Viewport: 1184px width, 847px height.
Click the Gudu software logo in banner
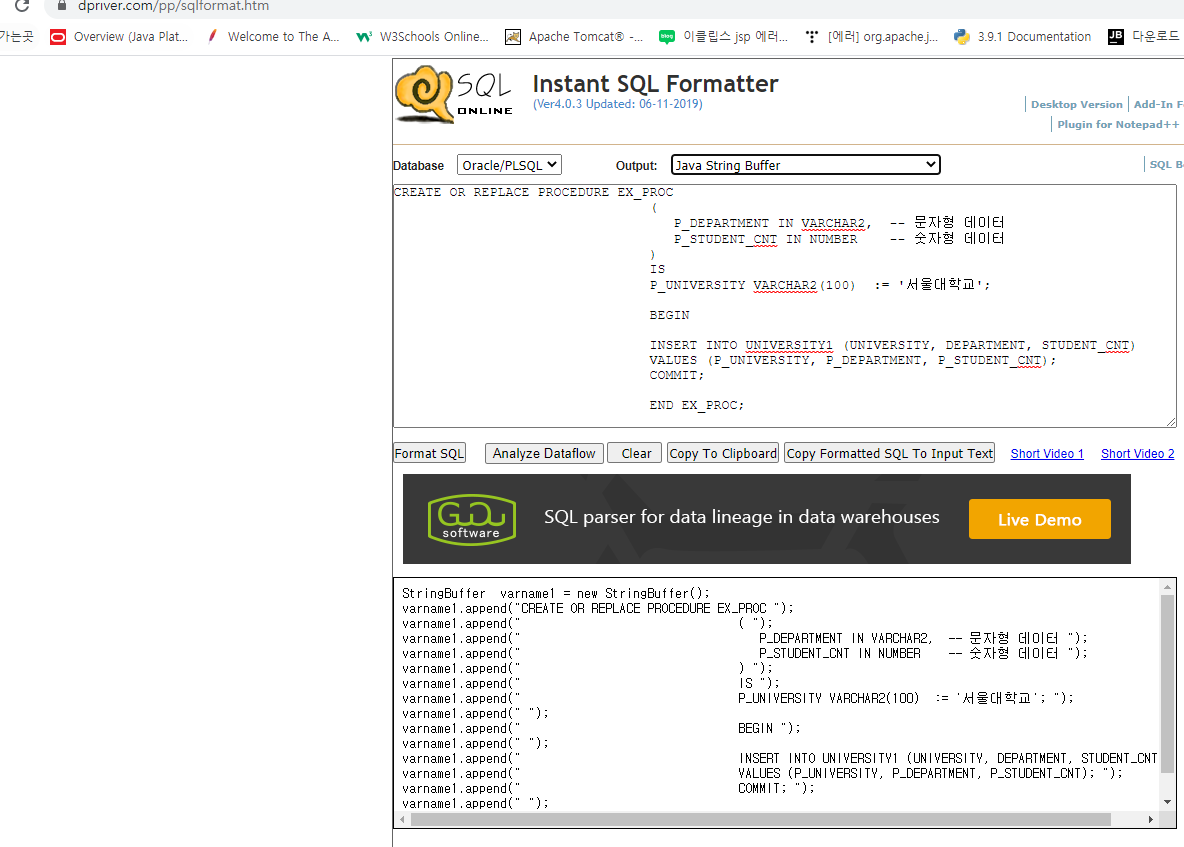click(x=471, y=519)
